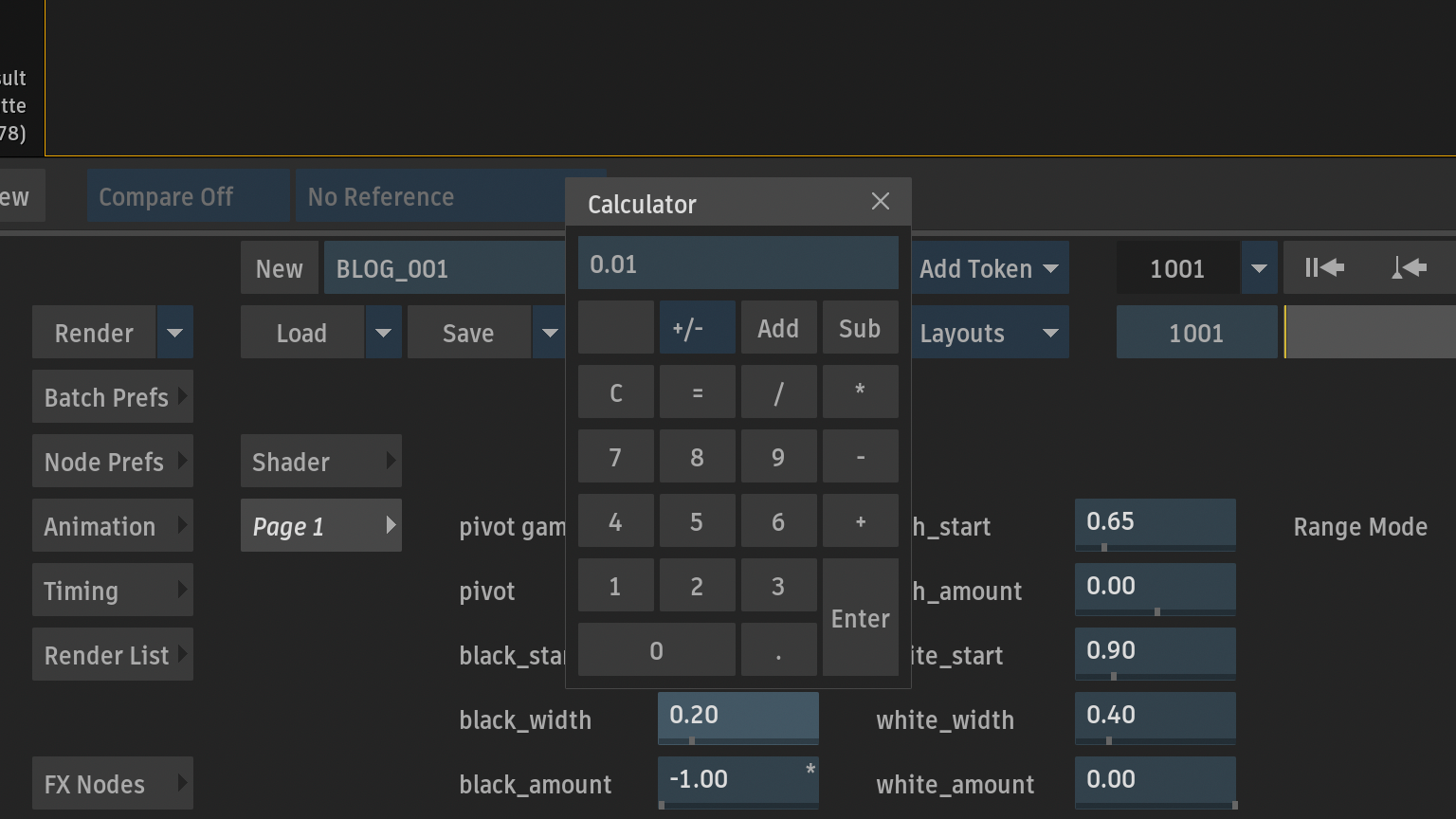Click digit 2 on calculator

tap(698, 586)
